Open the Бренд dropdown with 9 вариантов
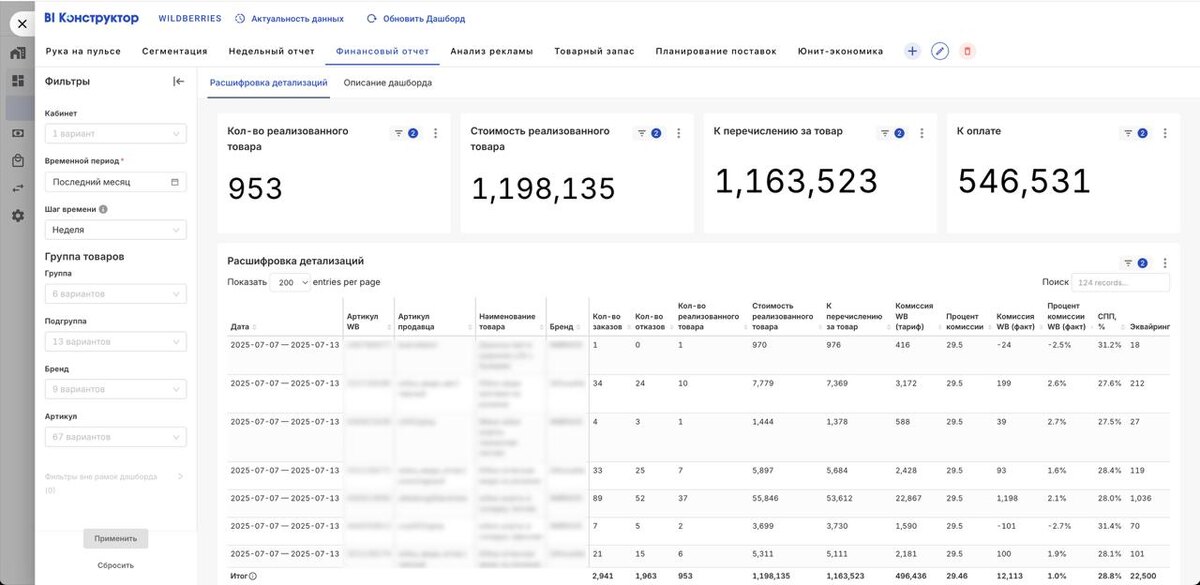The height and width of the screenshot is (585, 1200). 115,390
